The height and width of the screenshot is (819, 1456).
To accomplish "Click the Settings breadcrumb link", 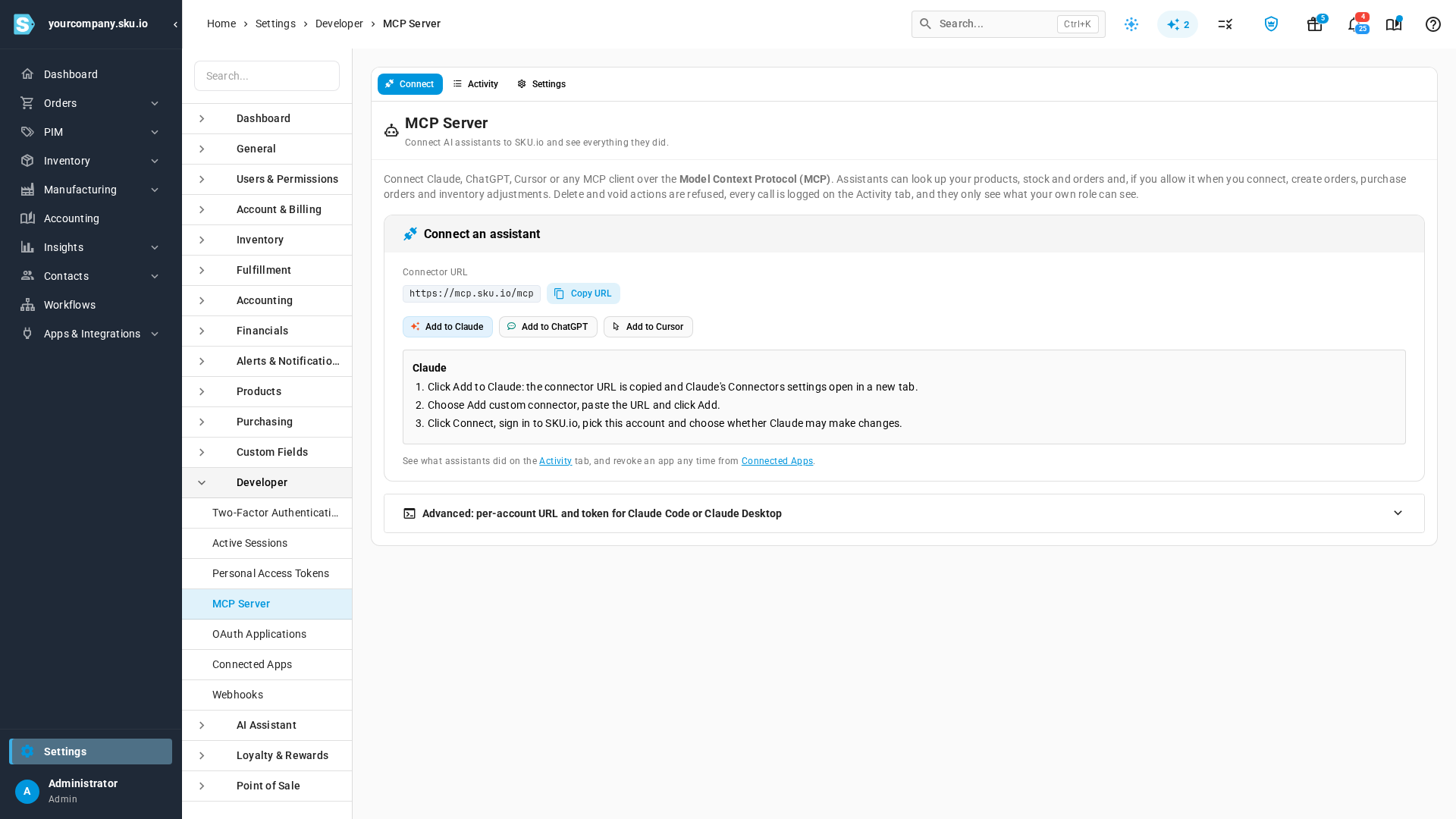I will pyautogui.click(x=275, y=24).
